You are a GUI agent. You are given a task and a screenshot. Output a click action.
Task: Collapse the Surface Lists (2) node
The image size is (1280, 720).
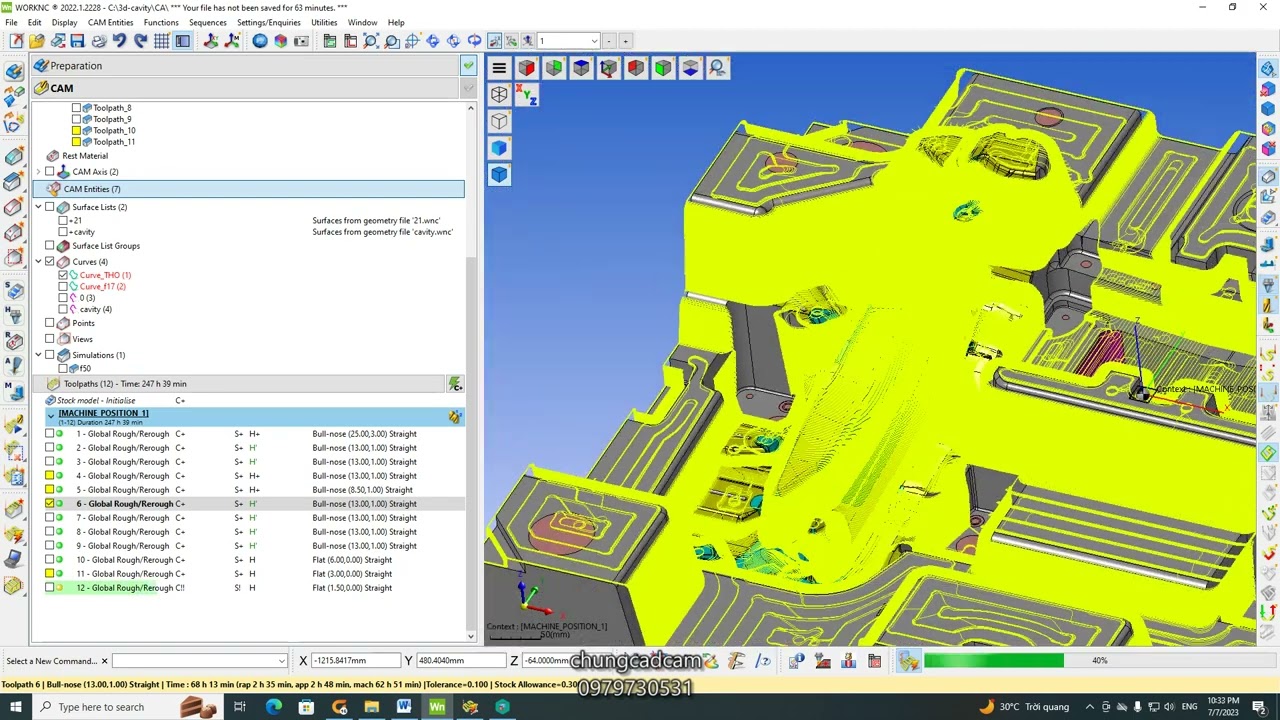point(38,207)
